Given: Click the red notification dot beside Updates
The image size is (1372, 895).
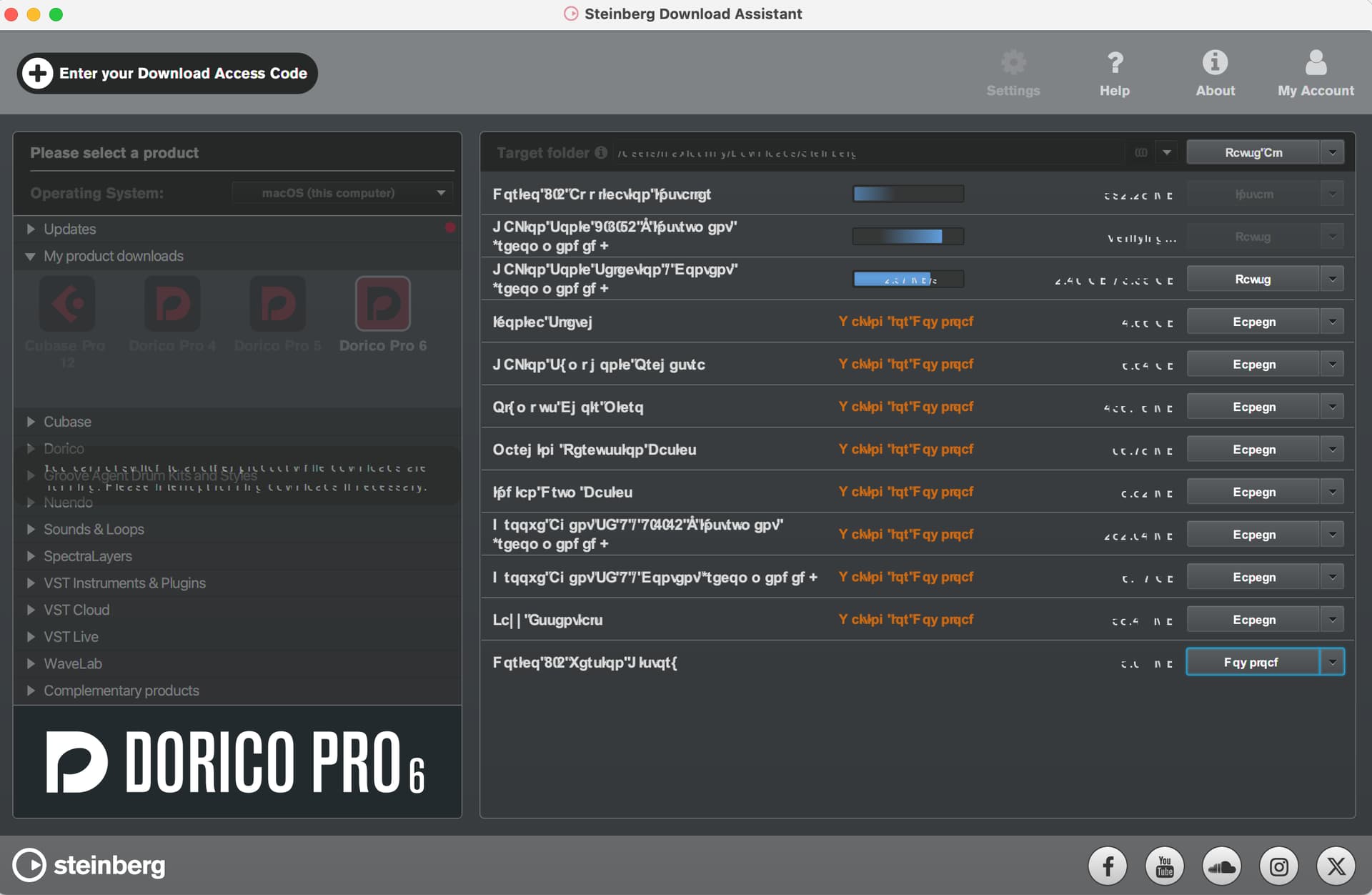Looking at the screenshot, I should [450, 227].
